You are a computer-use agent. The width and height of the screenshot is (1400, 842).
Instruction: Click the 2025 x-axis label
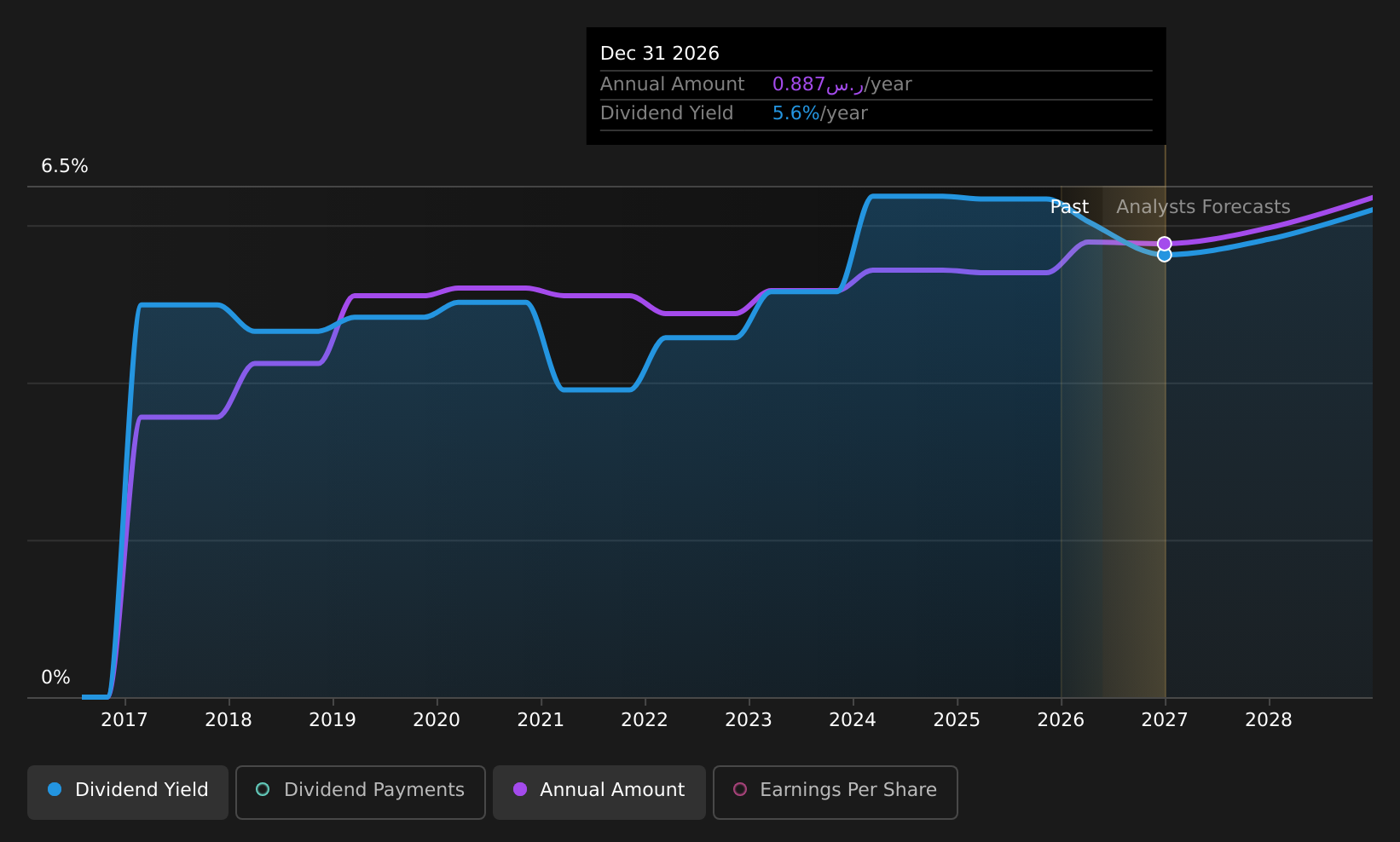pos(957,720)
